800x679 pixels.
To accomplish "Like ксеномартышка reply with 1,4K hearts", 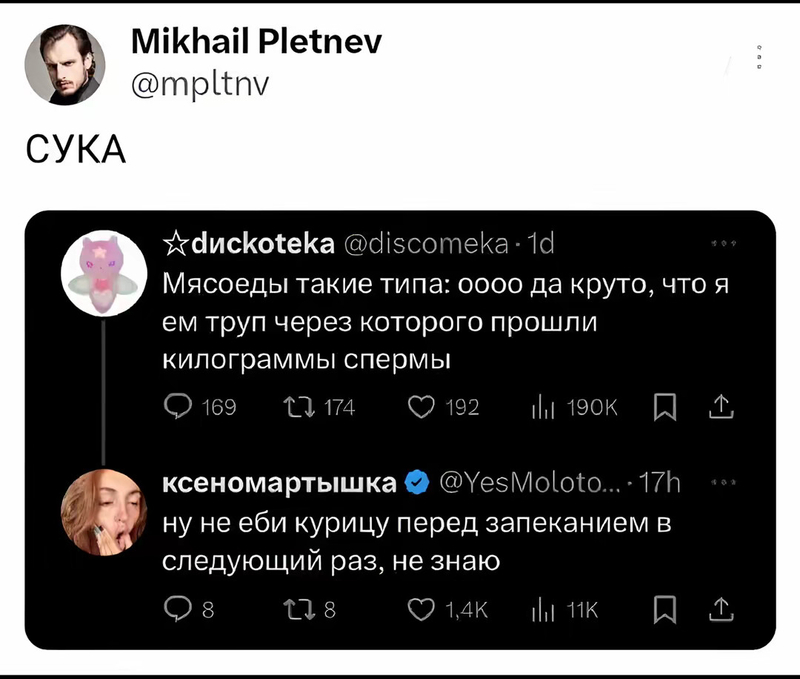I will click(x=421, y=609).
